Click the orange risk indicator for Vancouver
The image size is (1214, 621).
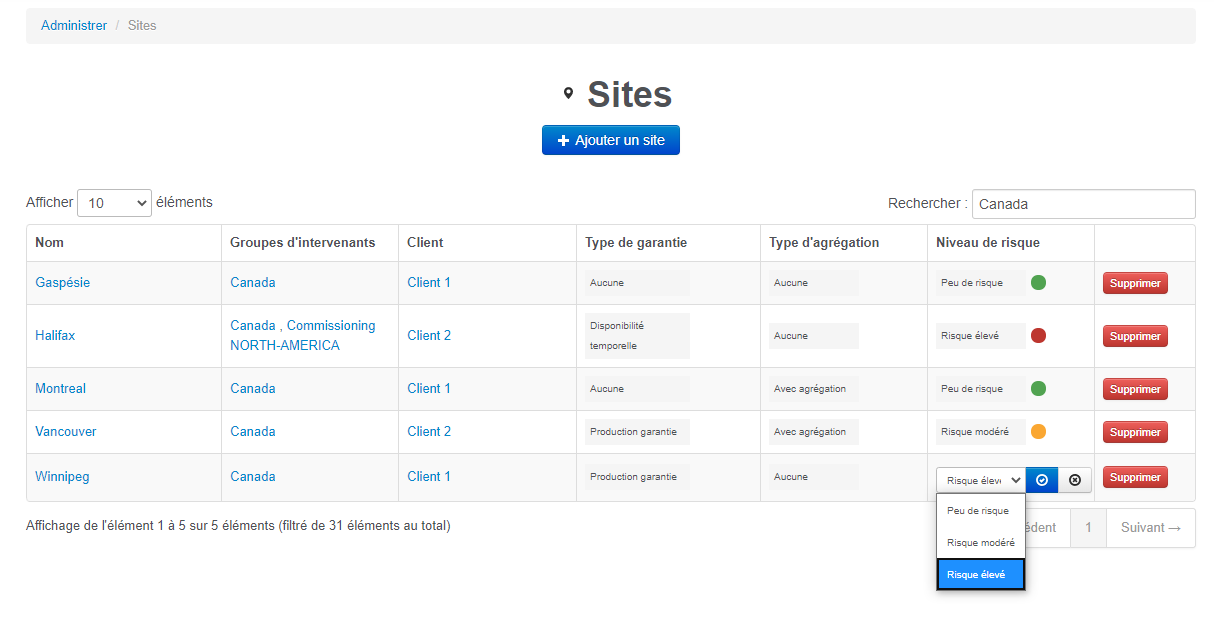click(x=1038, y=431)
